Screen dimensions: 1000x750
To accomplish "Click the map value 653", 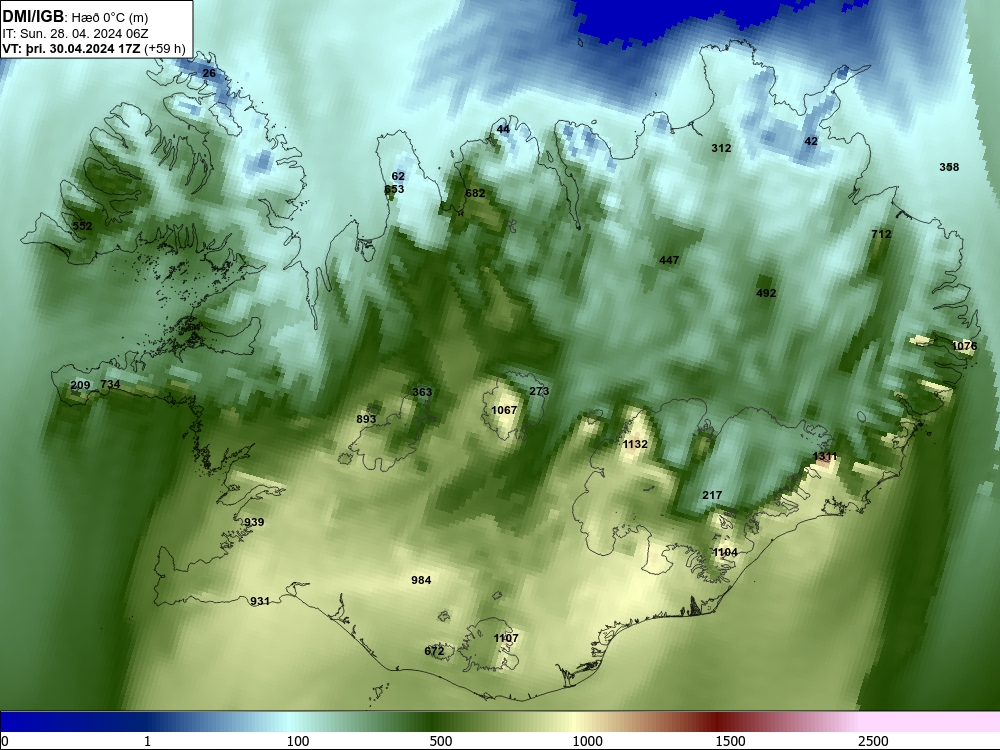I will [394, 189].
